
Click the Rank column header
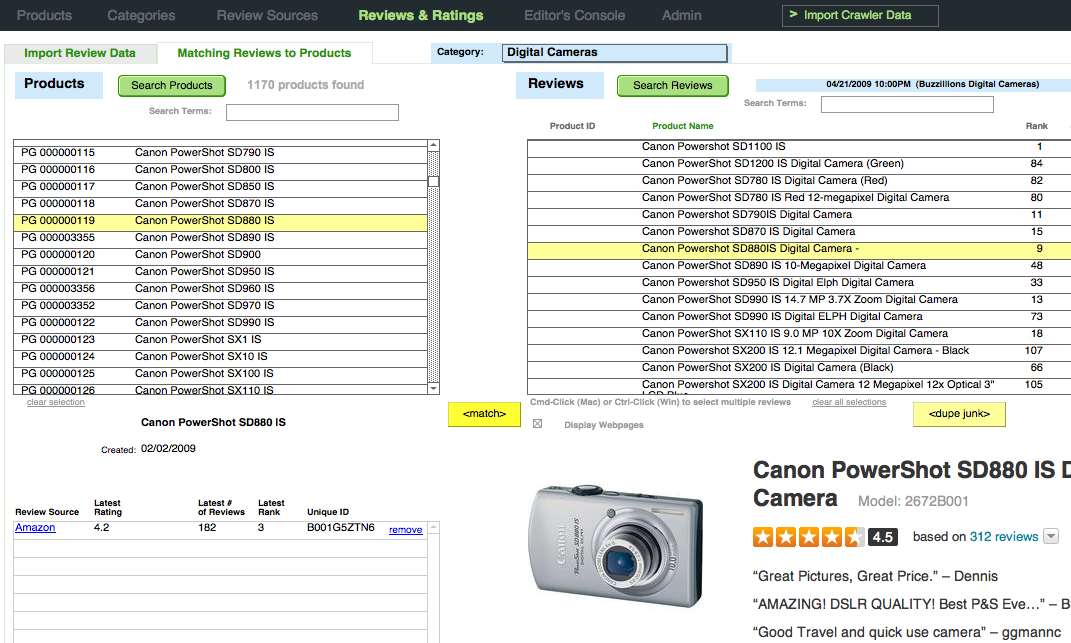[x=1036, y=126]
